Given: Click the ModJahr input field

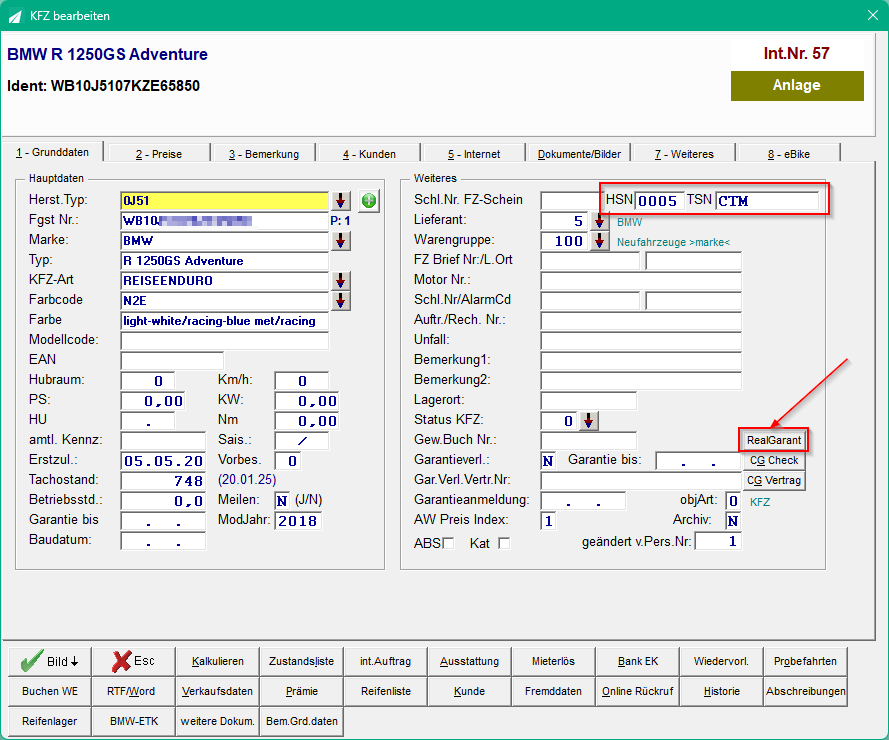Looking at the screenshot, I should (x=298, y=521).
